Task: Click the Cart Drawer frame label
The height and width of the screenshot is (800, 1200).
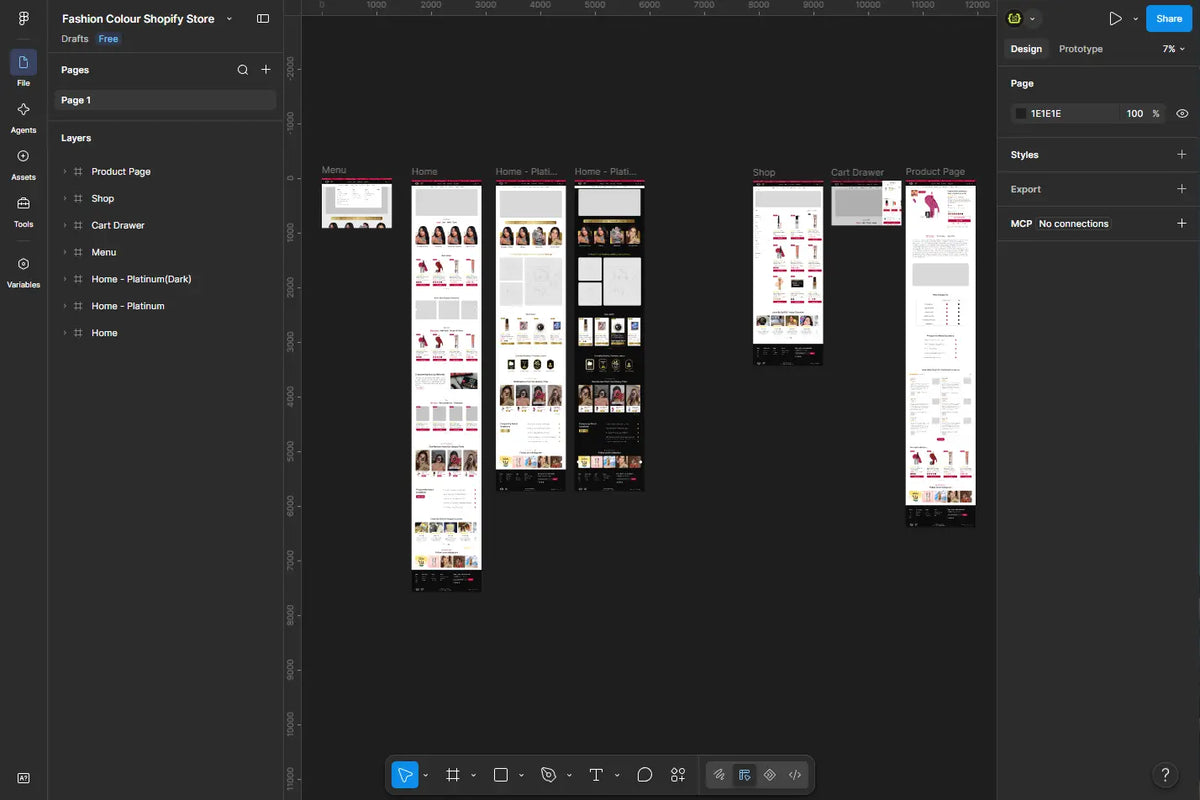Action: 857,172
